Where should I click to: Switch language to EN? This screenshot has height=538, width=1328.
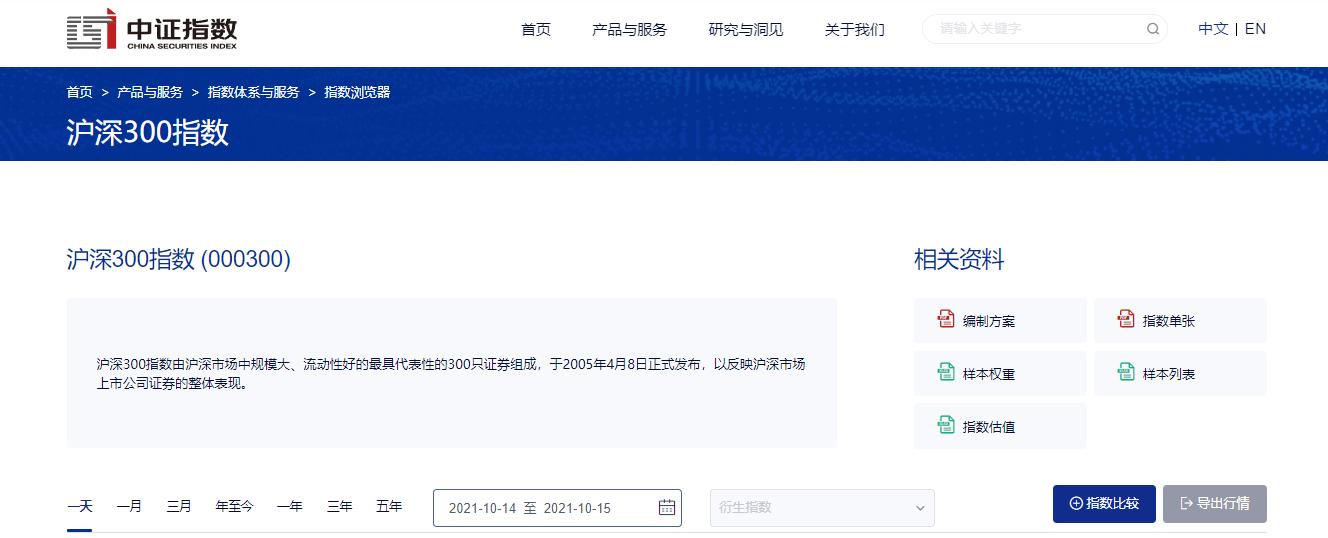coord(1255,29)
